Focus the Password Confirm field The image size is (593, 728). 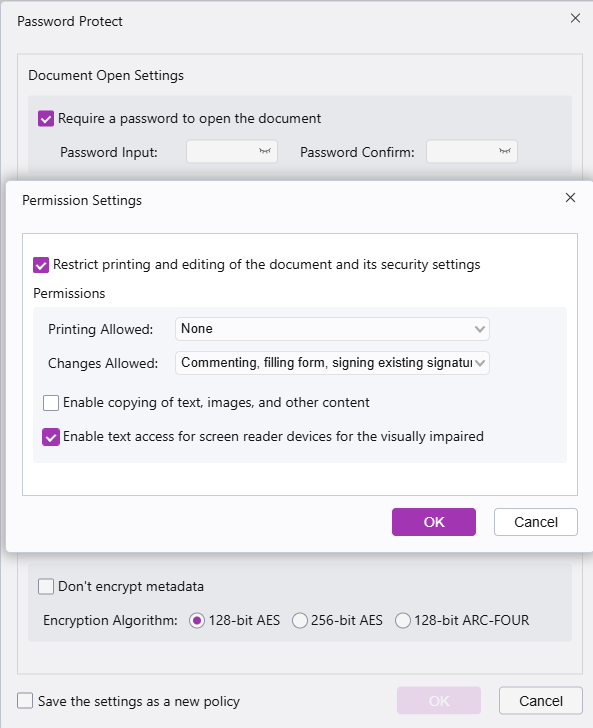point(472,152)
